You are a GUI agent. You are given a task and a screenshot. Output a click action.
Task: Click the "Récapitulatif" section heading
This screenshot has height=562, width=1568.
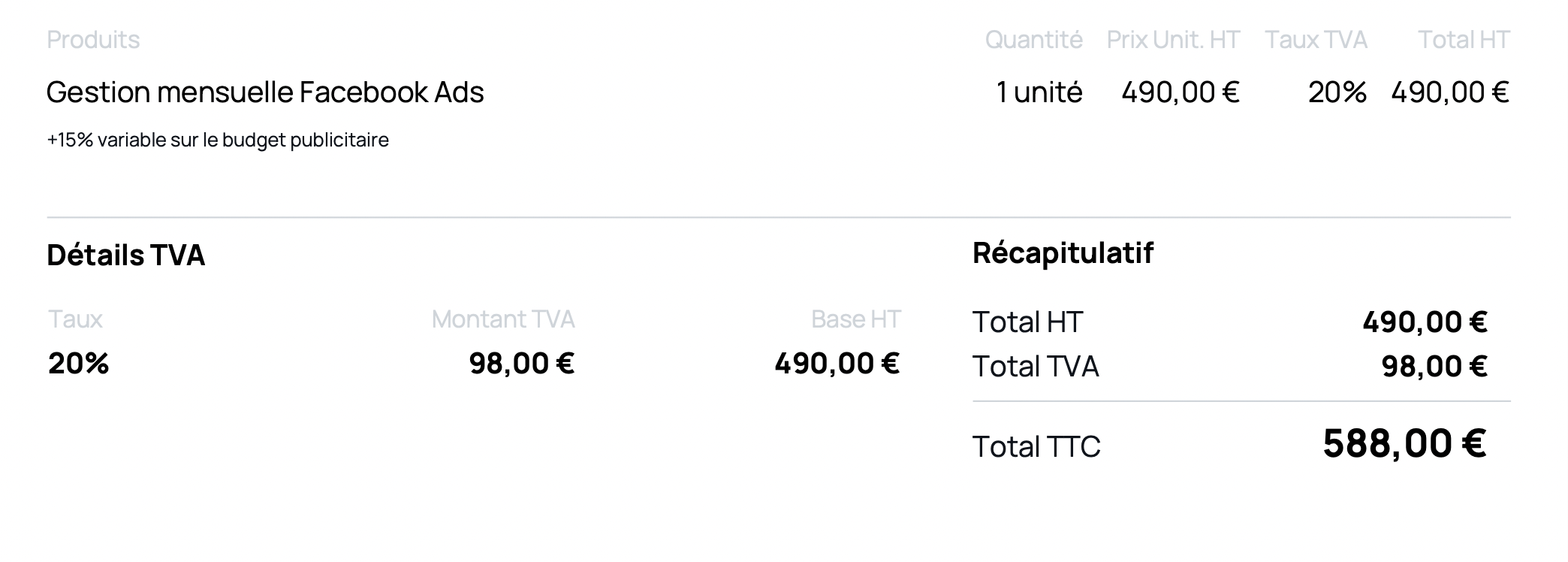coord(1063,252)
